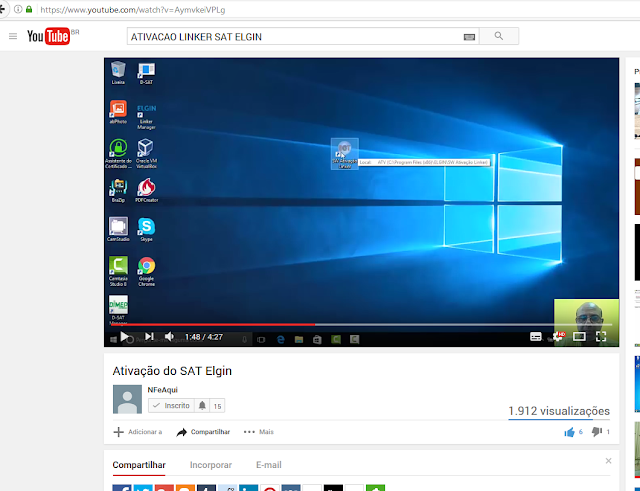Open the YouTube hamburger guide menu
The image size is (640, 491).
click(x=13, y=36)
